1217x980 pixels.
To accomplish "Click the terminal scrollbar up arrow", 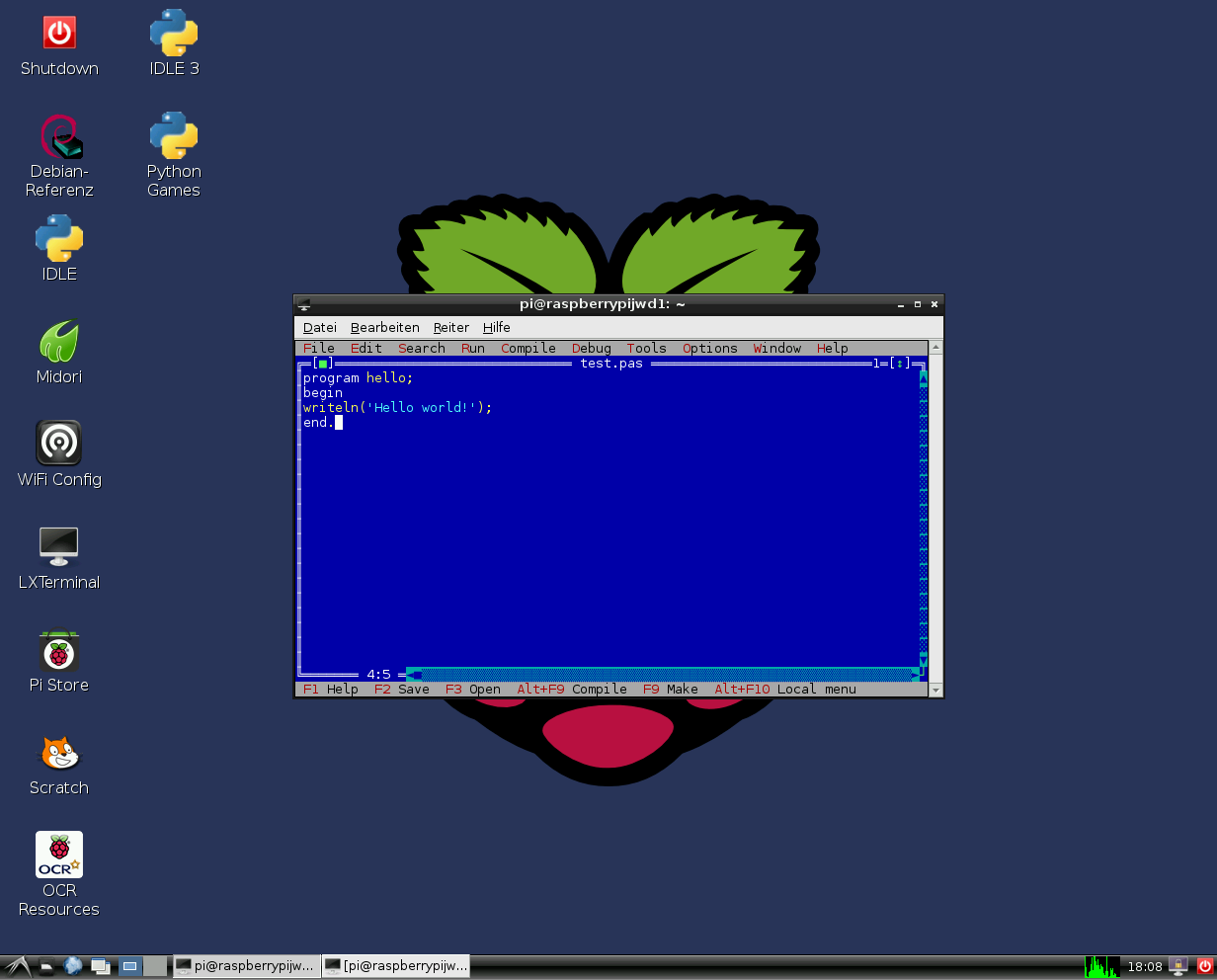I will point(936,348).
